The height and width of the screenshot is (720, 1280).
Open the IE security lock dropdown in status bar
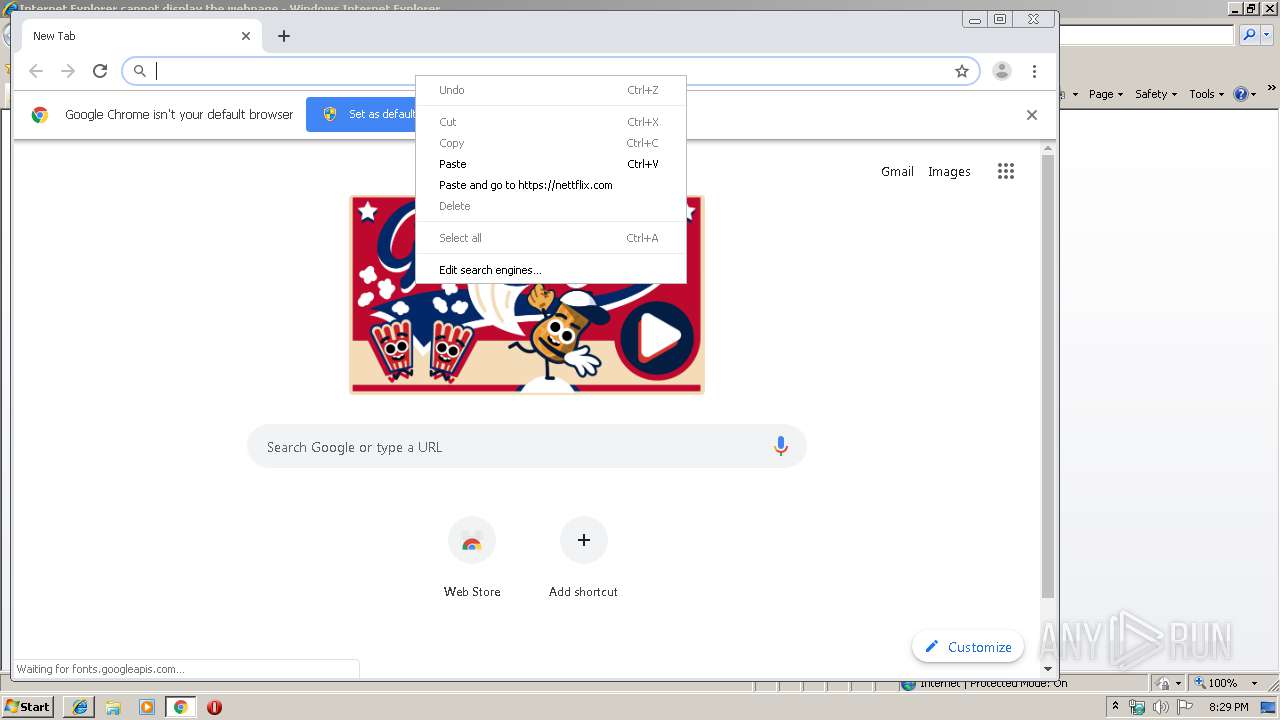[1168, 683]
